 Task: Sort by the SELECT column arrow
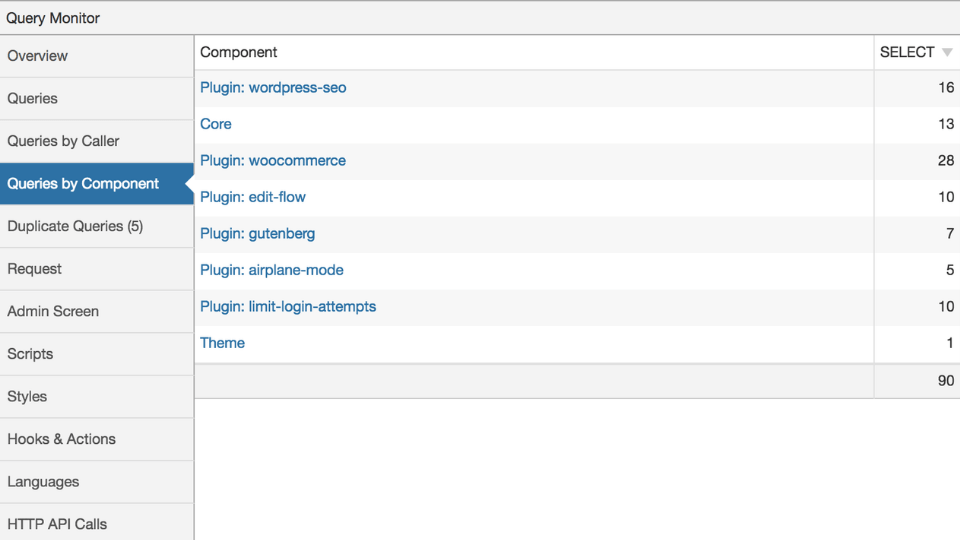pyautogui.click(x=947, y=53)
